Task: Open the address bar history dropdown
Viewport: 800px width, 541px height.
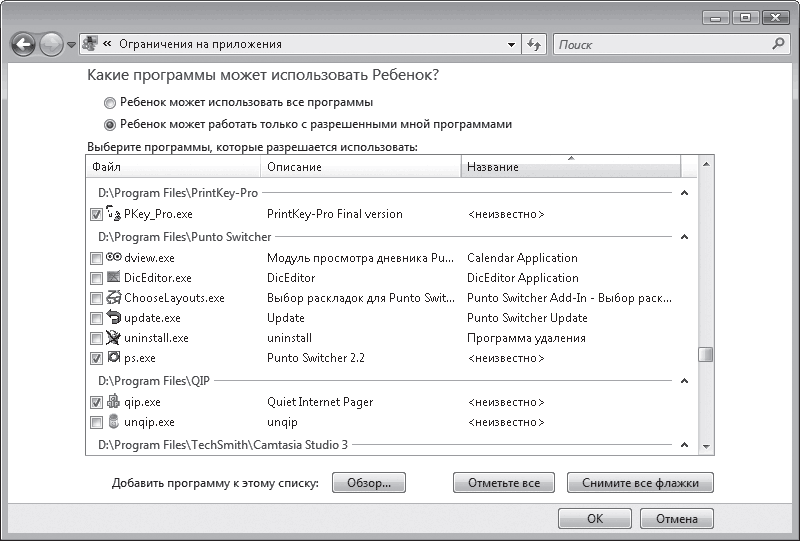Action: 511,45
